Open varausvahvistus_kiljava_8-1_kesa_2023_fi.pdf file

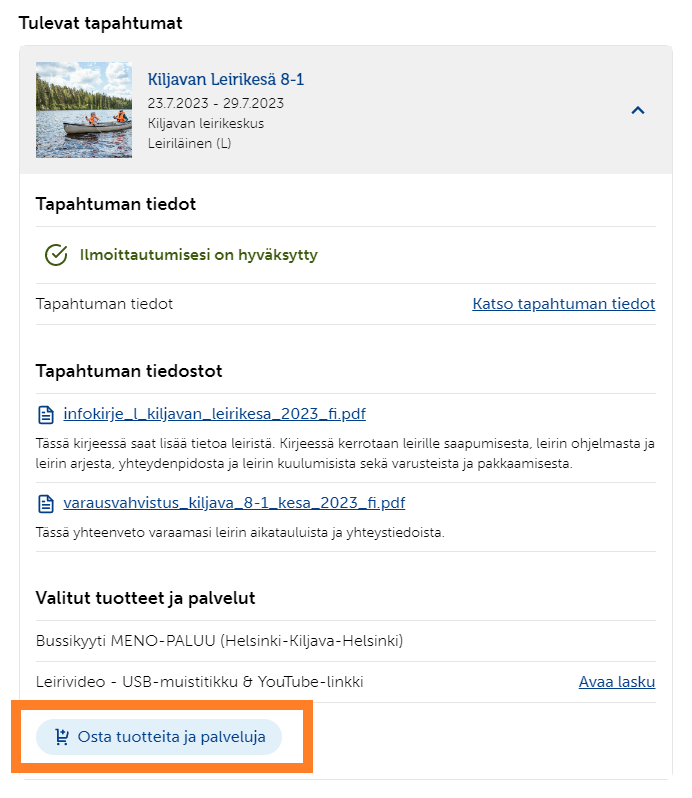[234, 503]
